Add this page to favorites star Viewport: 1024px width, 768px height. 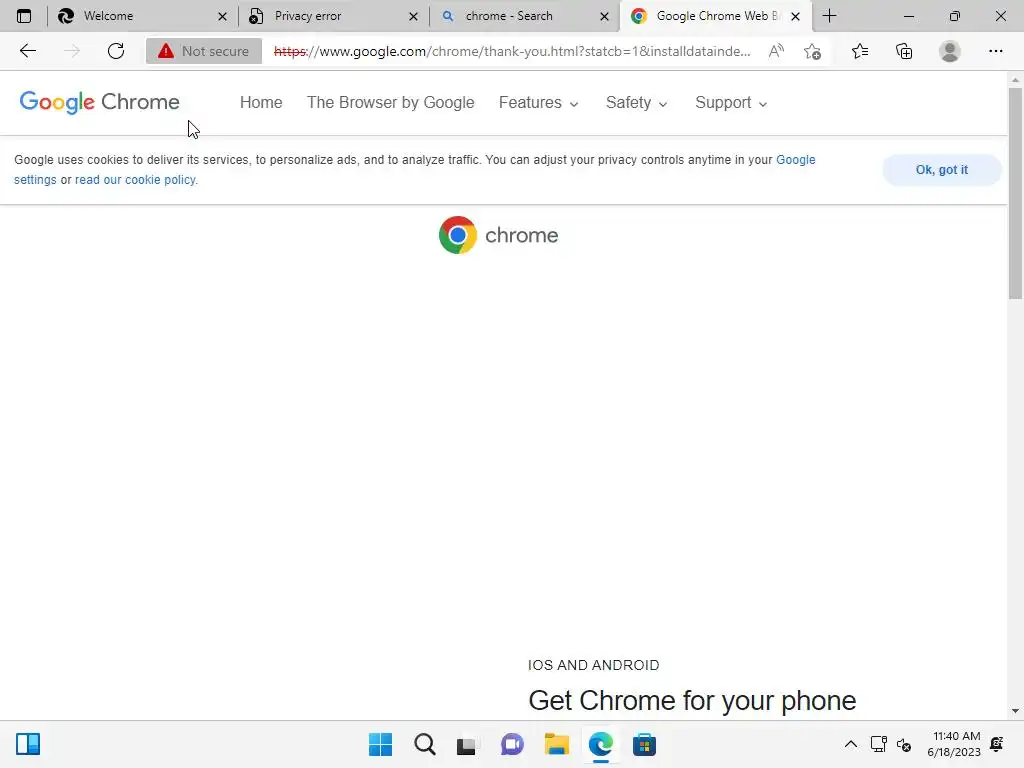pos(812,51)
